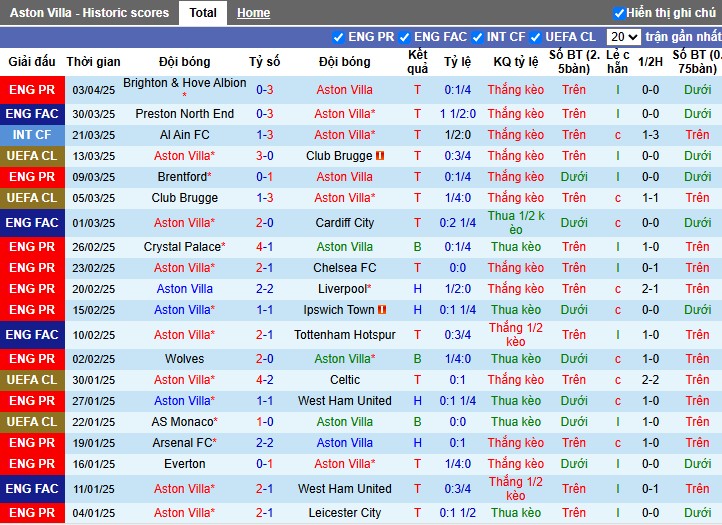
Task: Open Preston North End team link
Action: pos(185,114)
